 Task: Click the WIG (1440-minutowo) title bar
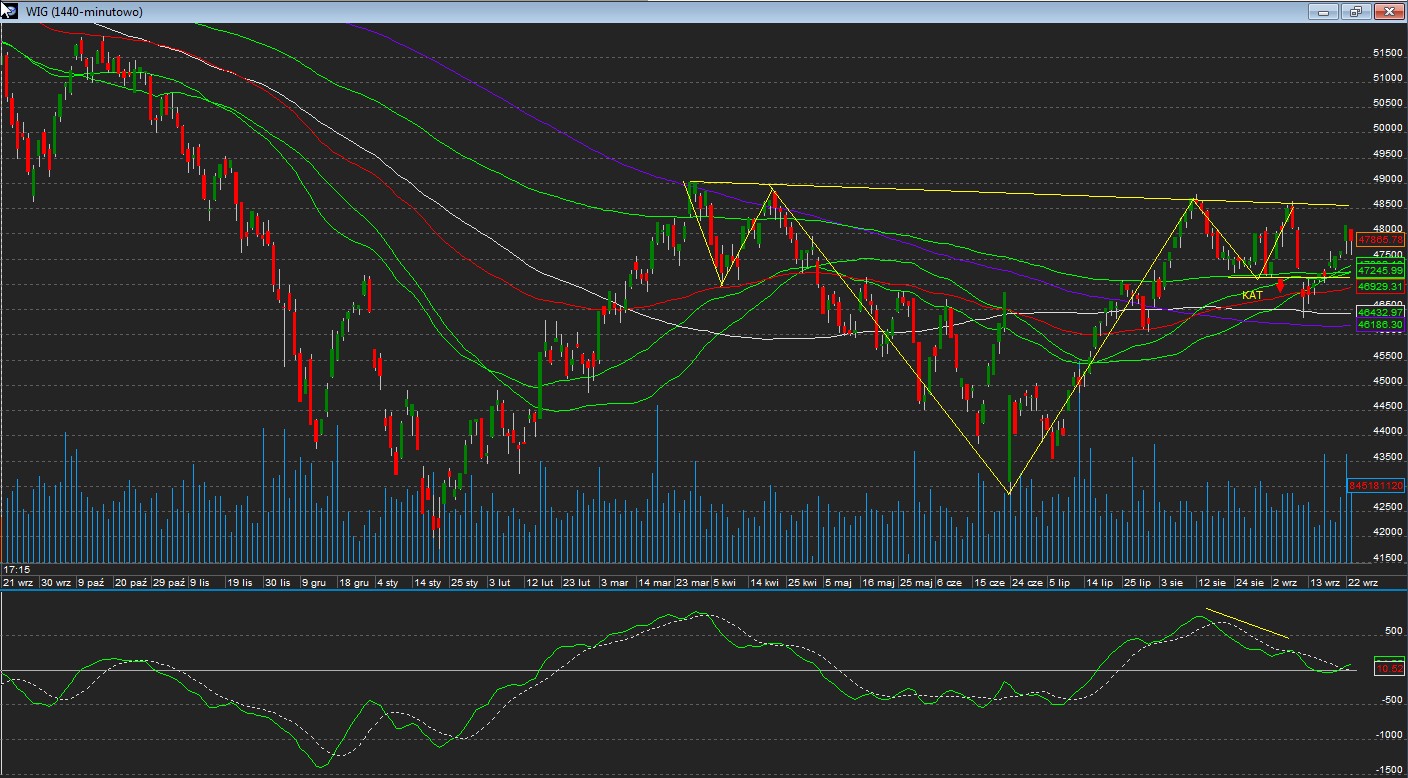[x=600, y=12]
